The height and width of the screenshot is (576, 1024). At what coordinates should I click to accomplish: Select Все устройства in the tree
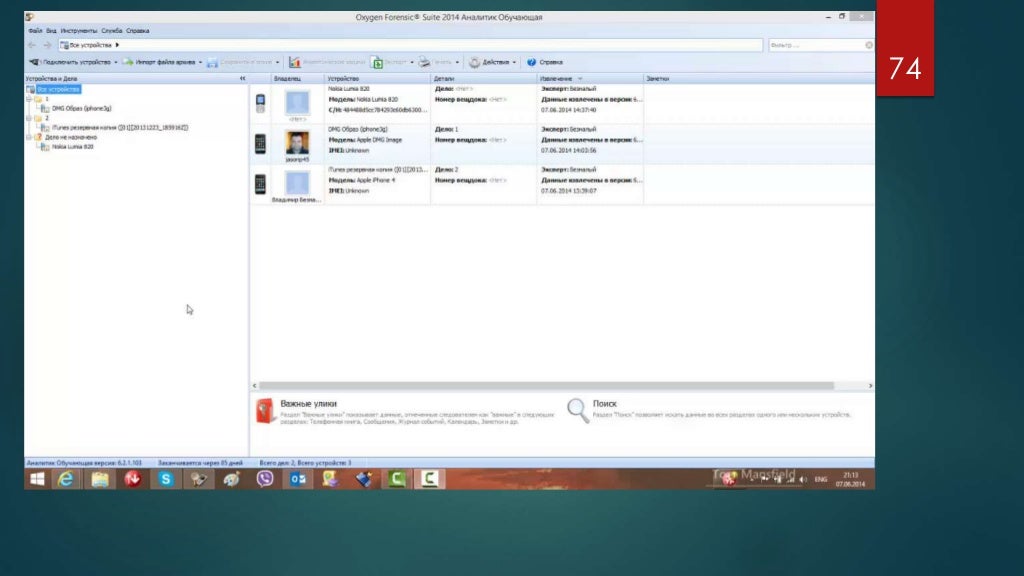tap(58, 89)
